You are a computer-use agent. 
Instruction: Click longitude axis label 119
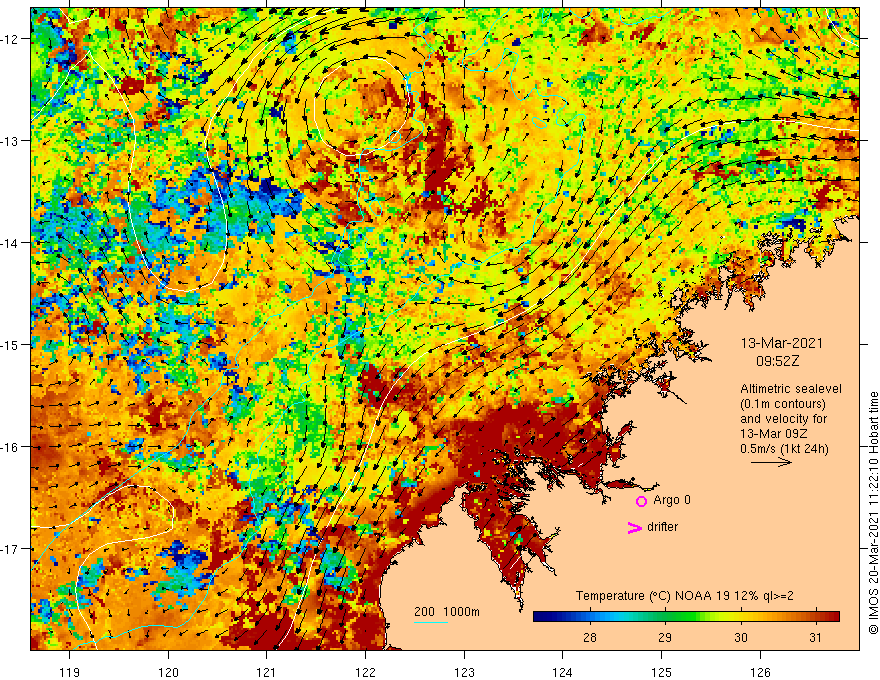point(70,672)
